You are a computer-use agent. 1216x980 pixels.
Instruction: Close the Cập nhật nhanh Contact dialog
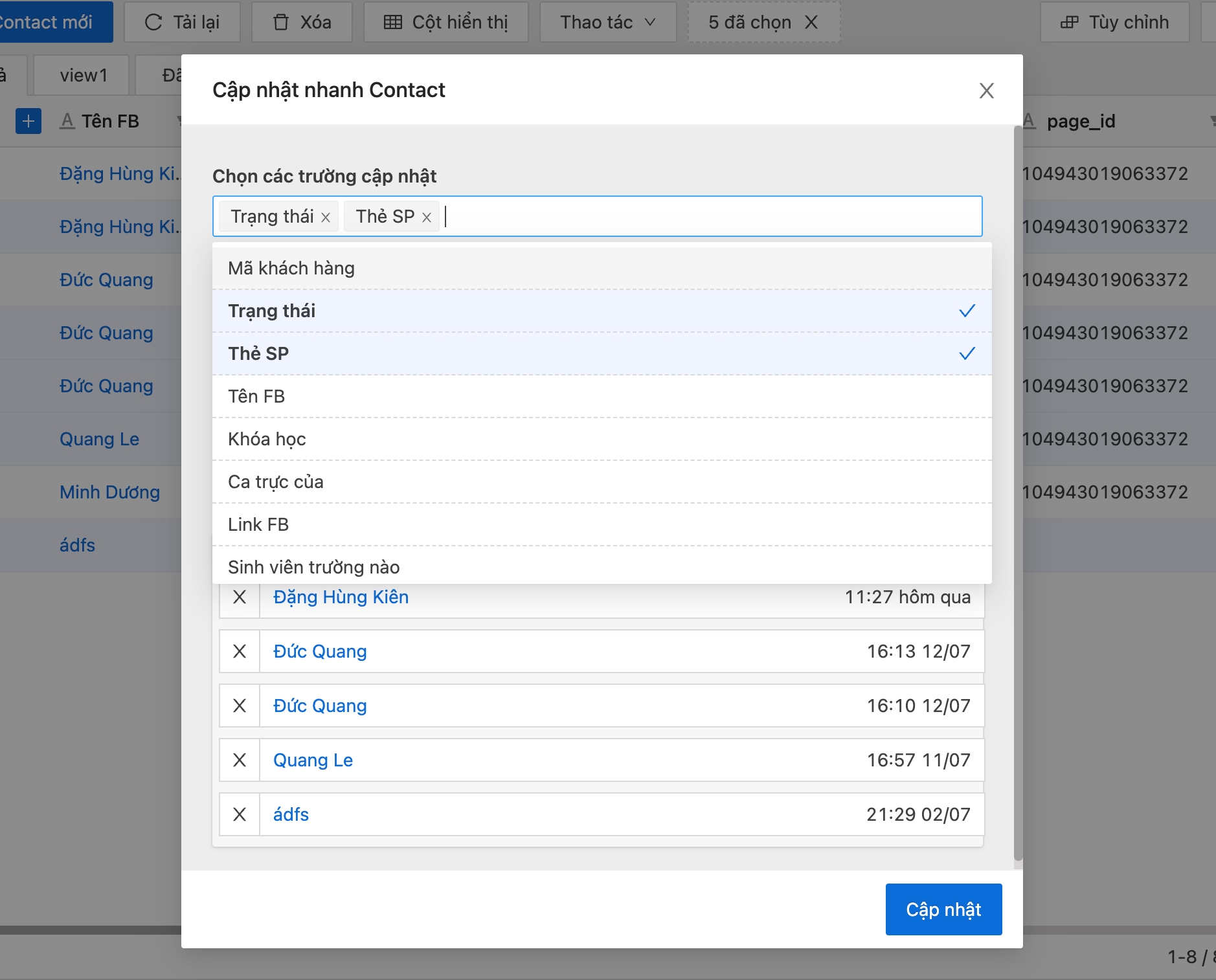click(986, 91)
